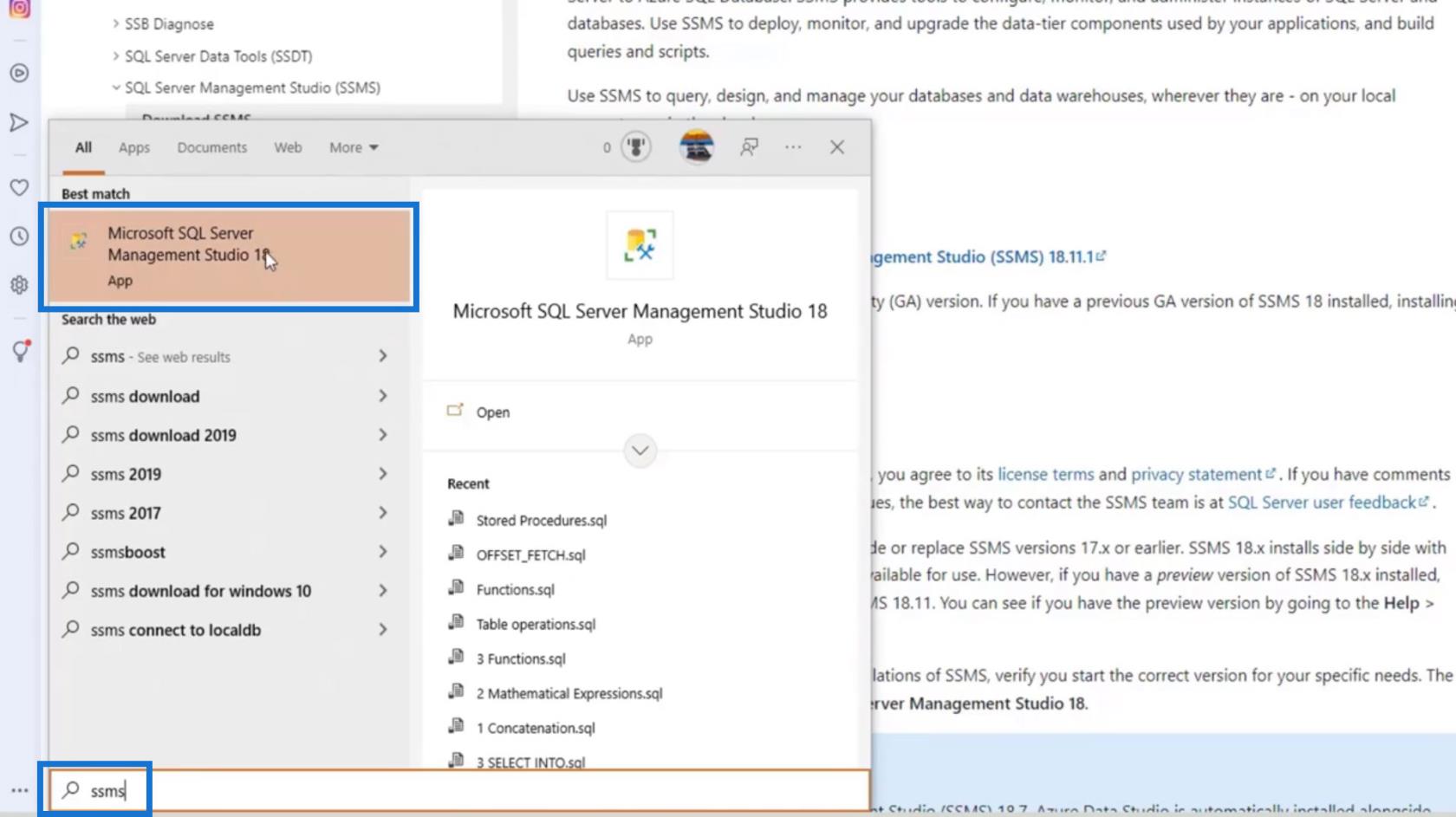Open recent file Table operations.sql
The height and width of the screenshot is (817, 1456).
pos(536,624)
